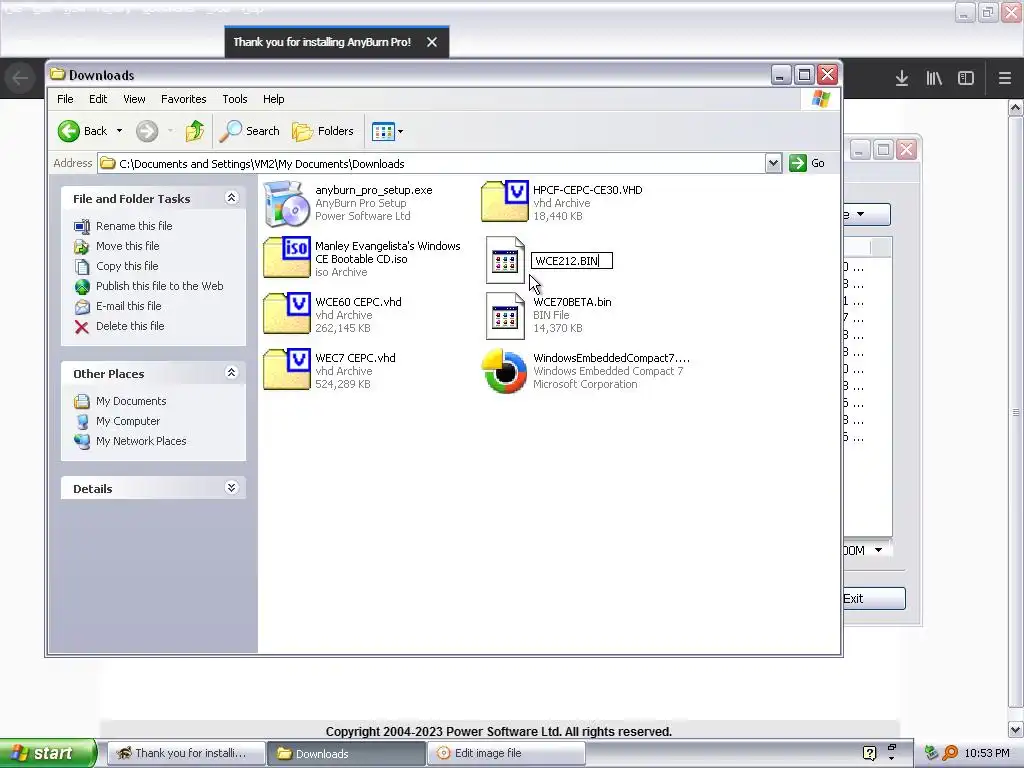Click Exit in the Edit image window

(x=874, y=598)
